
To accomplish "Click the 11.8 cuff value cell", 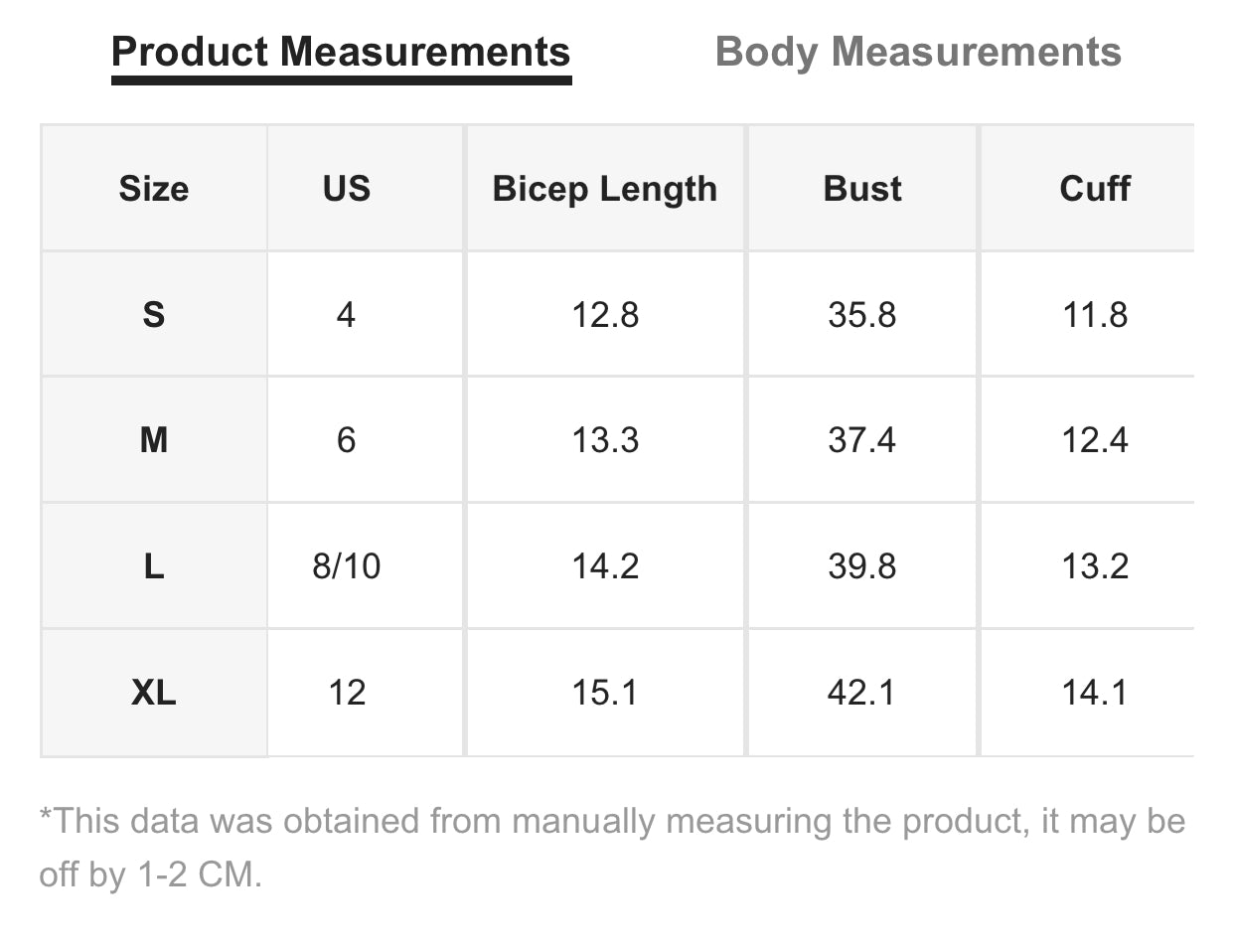I will click(1095, 315).
